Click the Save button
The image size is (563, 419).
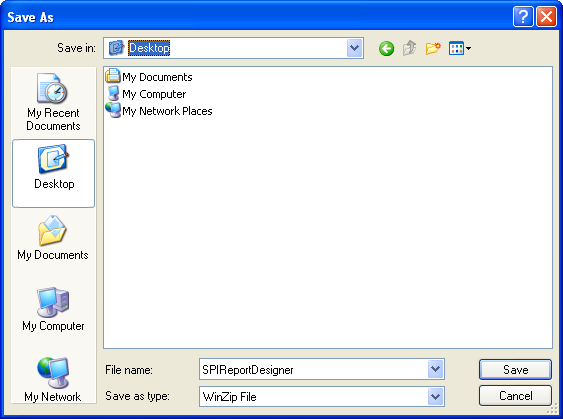pyautogui.click(x=515, y=369)
